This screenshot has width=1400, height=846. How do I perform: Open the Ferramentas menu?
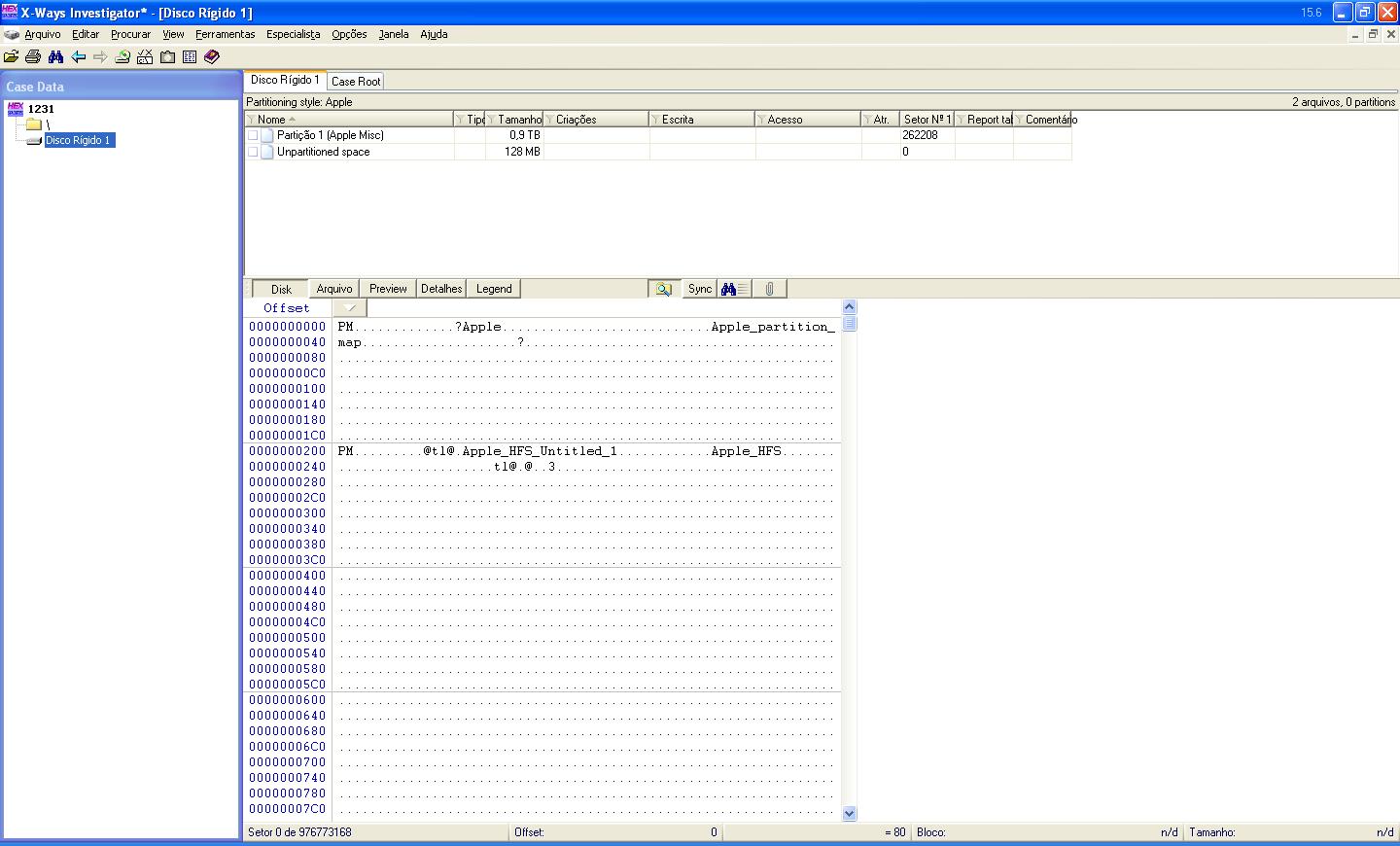[225, 34]
